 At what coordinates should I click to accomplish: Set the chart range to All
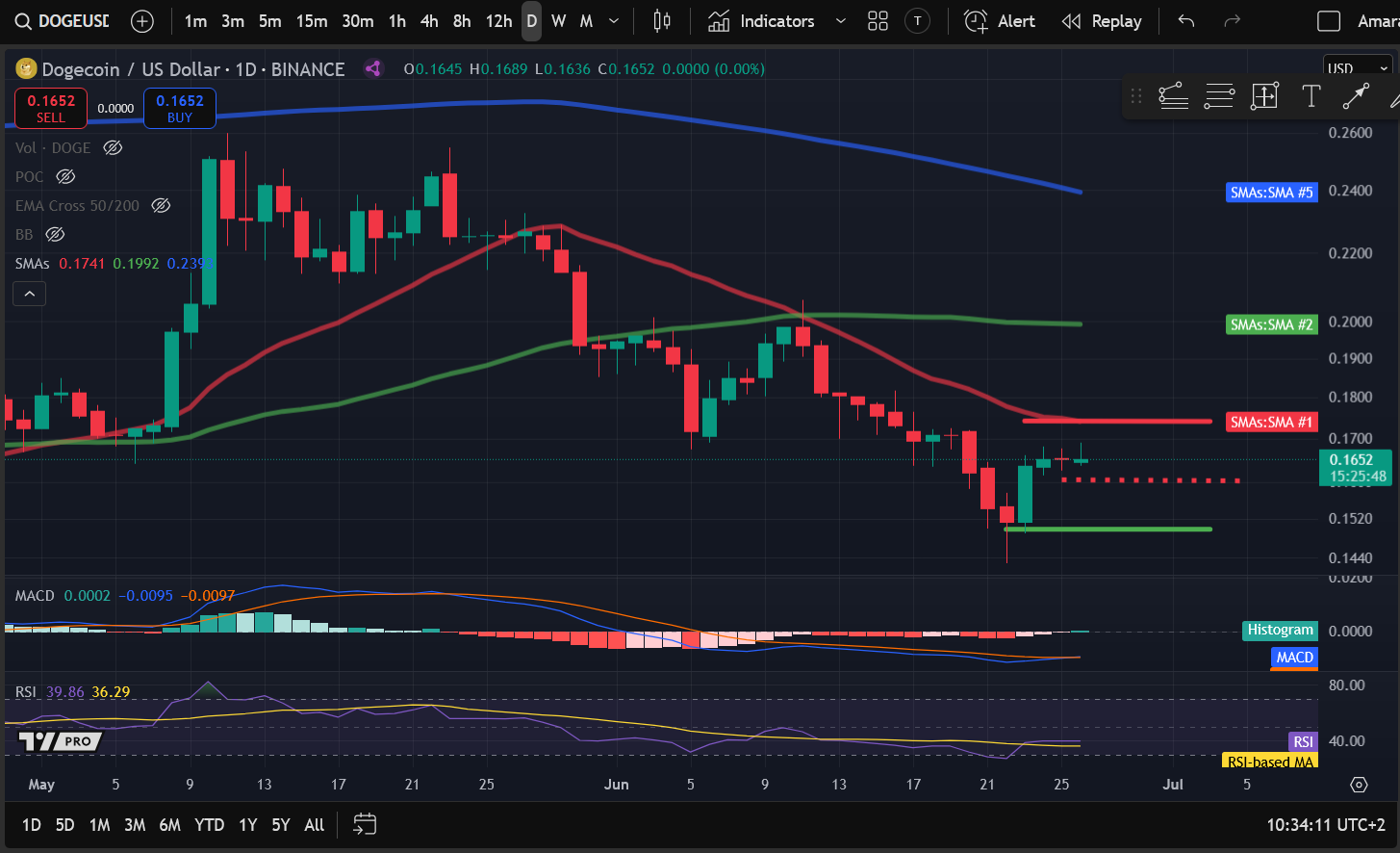[x=314, y=825]
